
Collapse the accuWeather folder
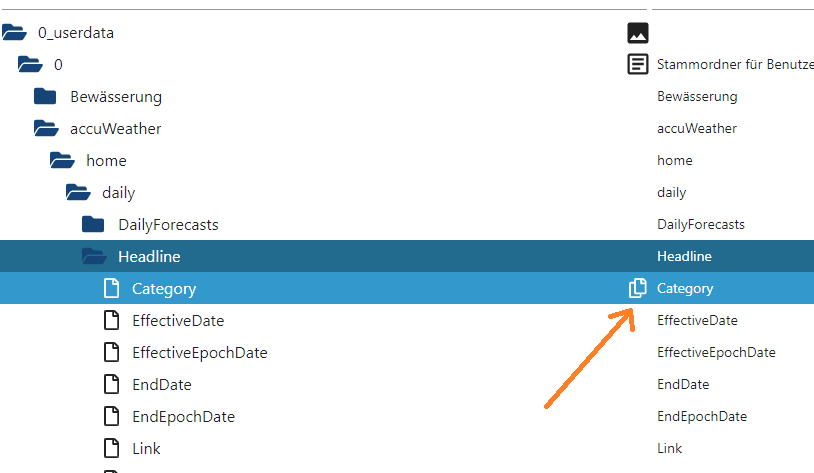(46, 128)
